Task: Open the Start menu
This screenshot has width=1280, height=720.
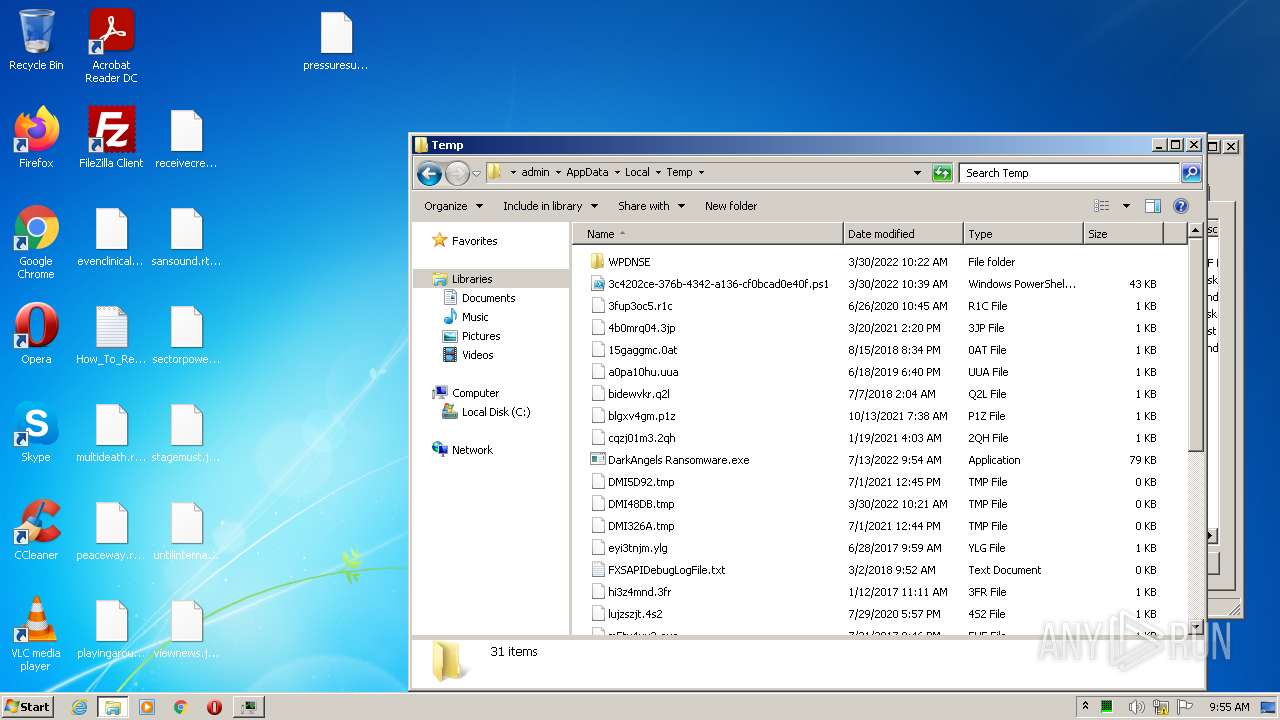Action: pos(28,707)
